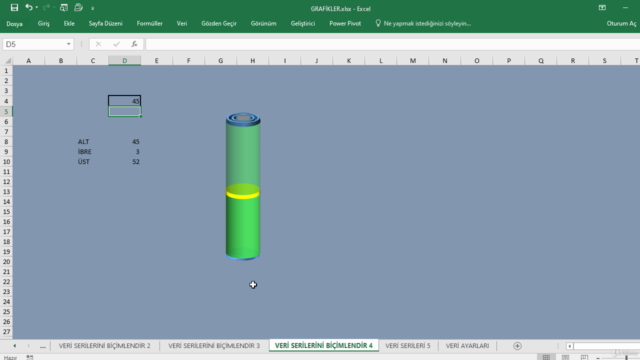Click the Insert Function fx icon

[x=134, y=44]
